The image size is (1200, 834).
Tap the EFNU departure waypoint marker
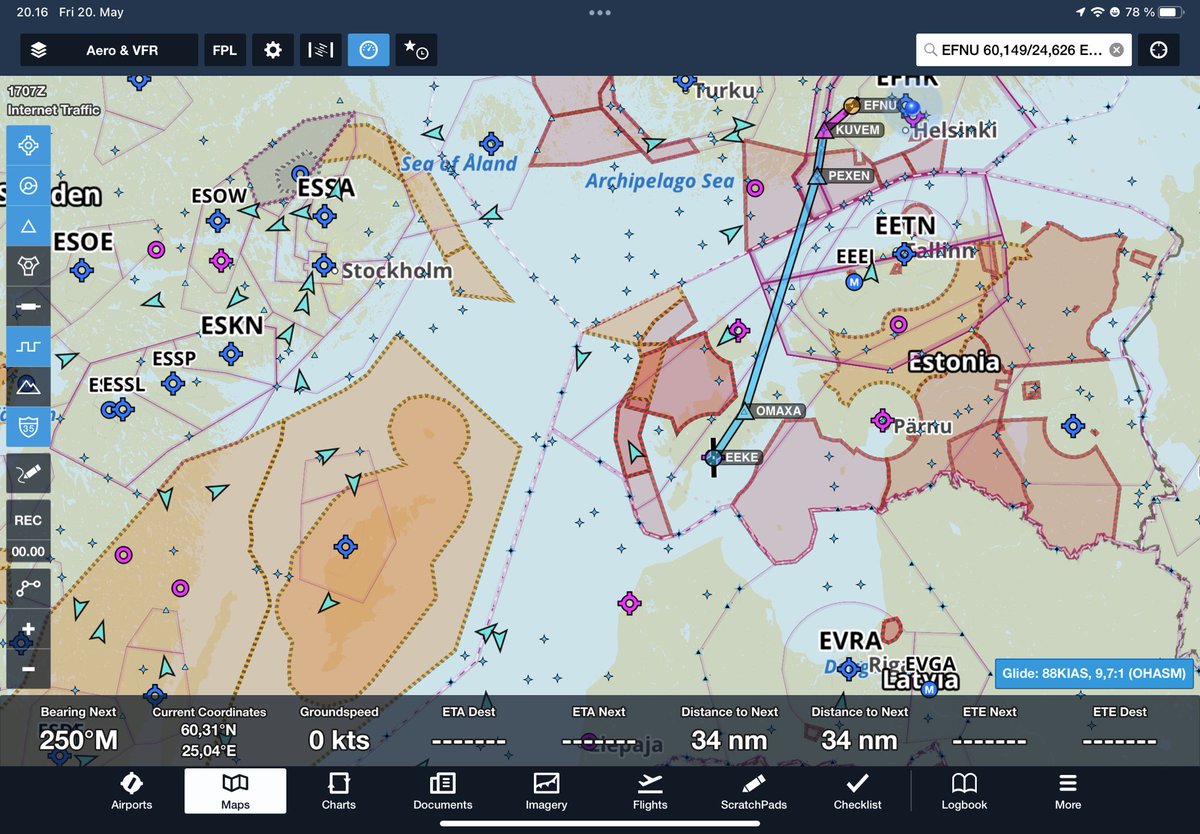pyautogui.click(x=853, y=104)
